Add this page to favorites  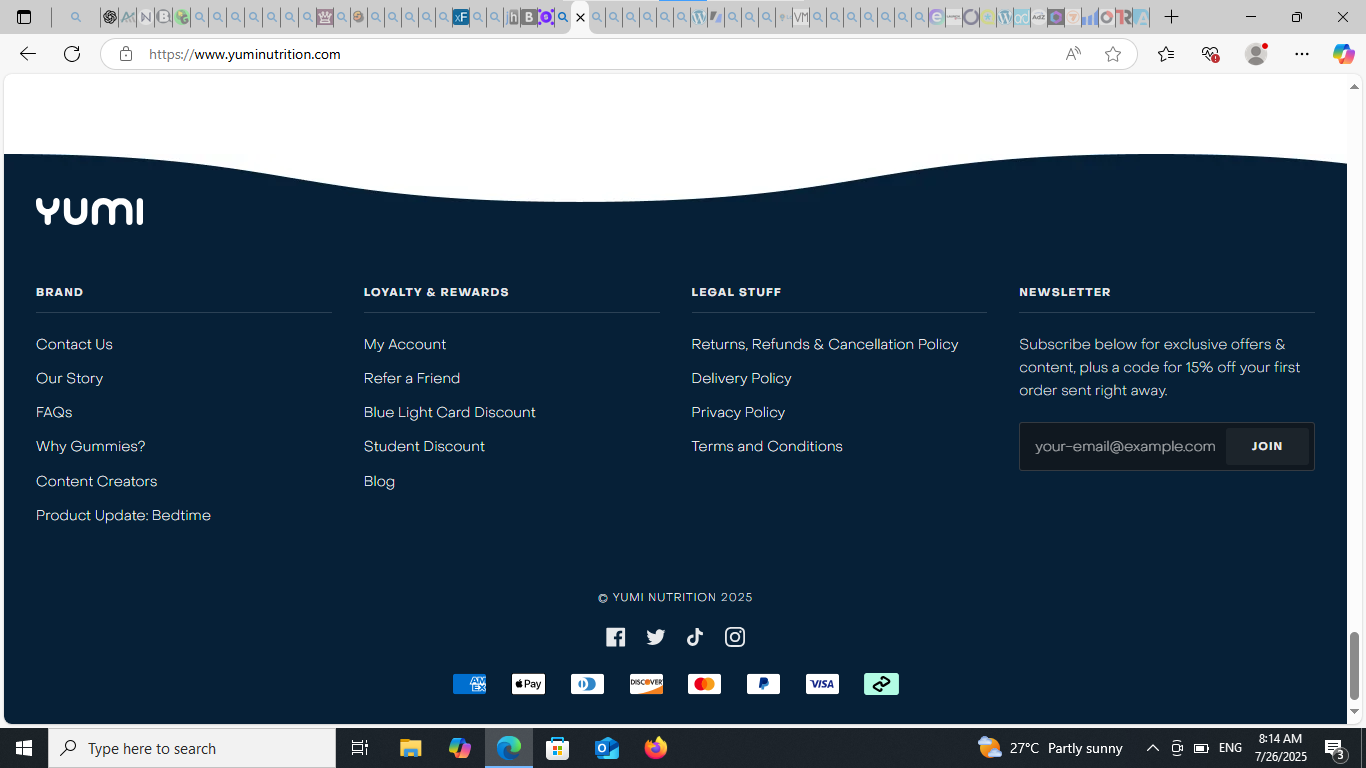[x=1113, y=54]
